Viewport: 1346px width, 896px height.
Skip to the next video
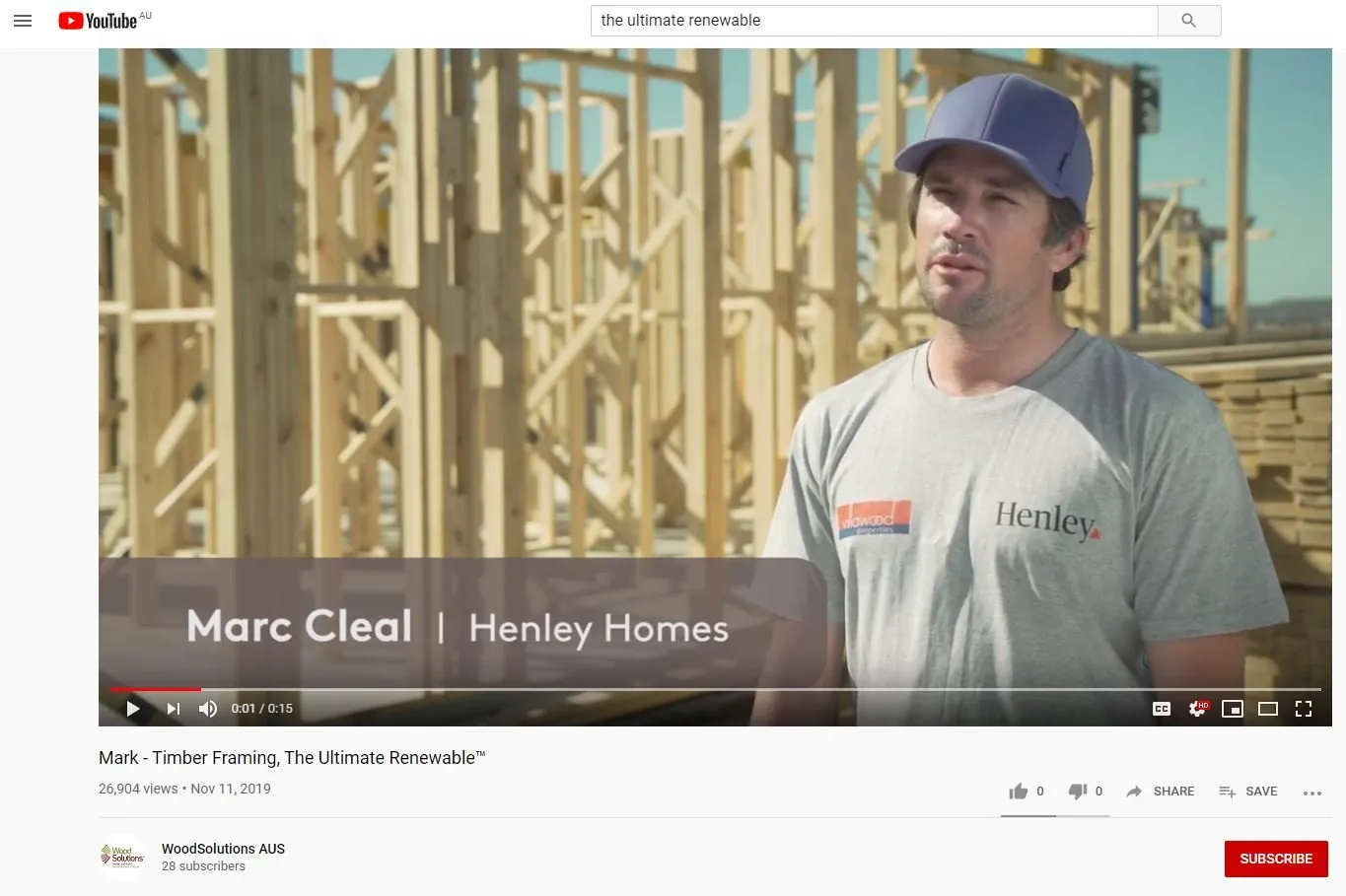174,708
